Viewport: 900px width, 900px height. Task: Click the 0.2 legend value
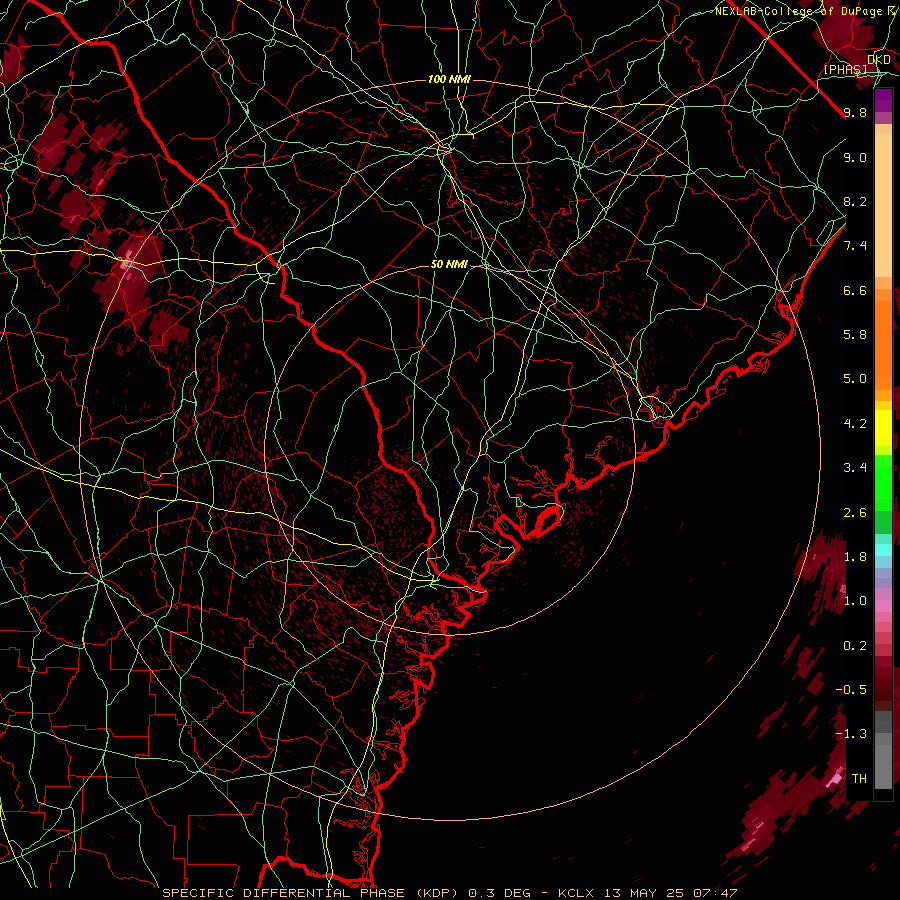coord(855,646)
